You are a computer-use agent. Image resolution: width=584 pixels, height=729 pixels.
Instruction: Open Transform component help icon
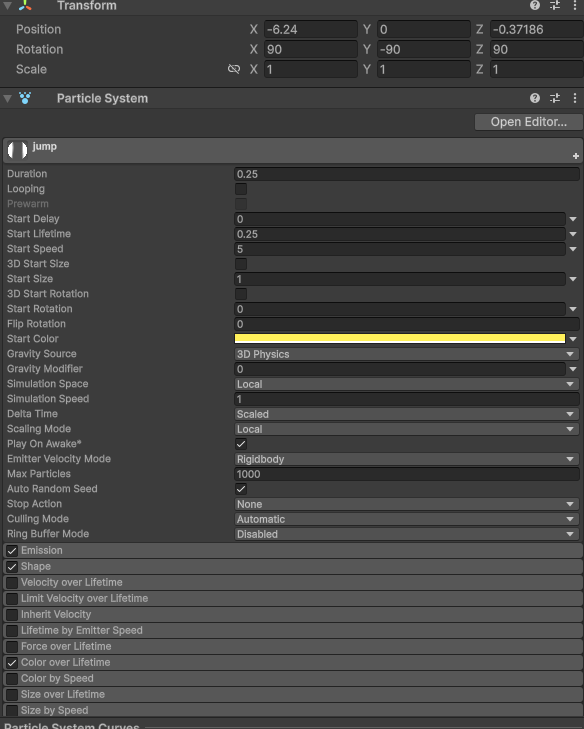coord(535,5)
